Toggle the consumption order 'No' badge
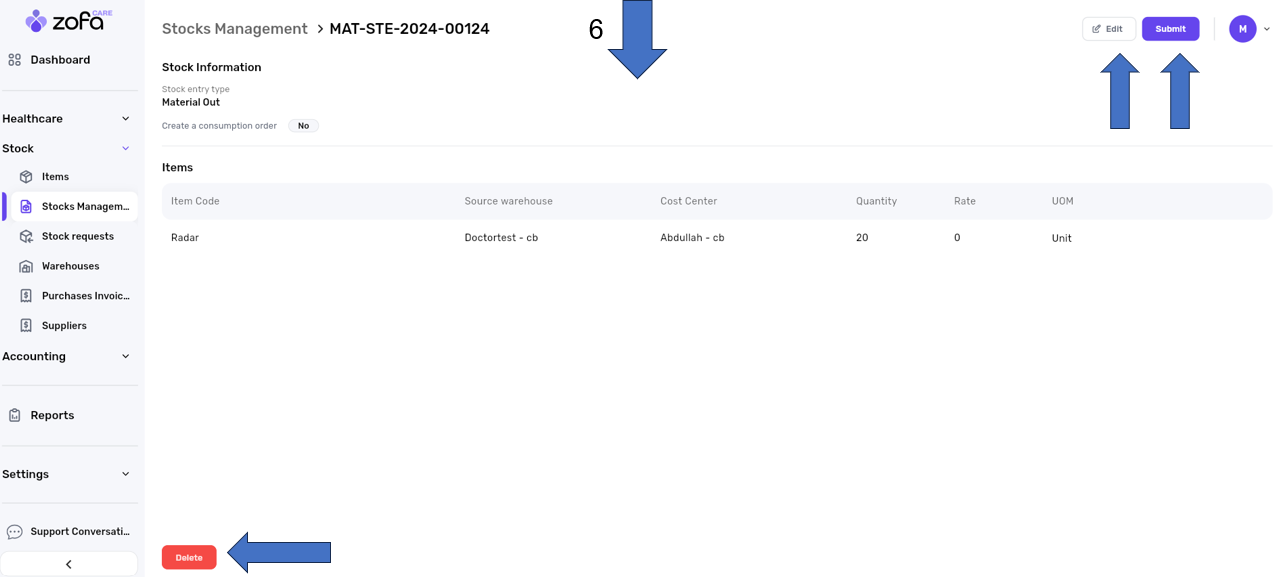 click(303, 126)
